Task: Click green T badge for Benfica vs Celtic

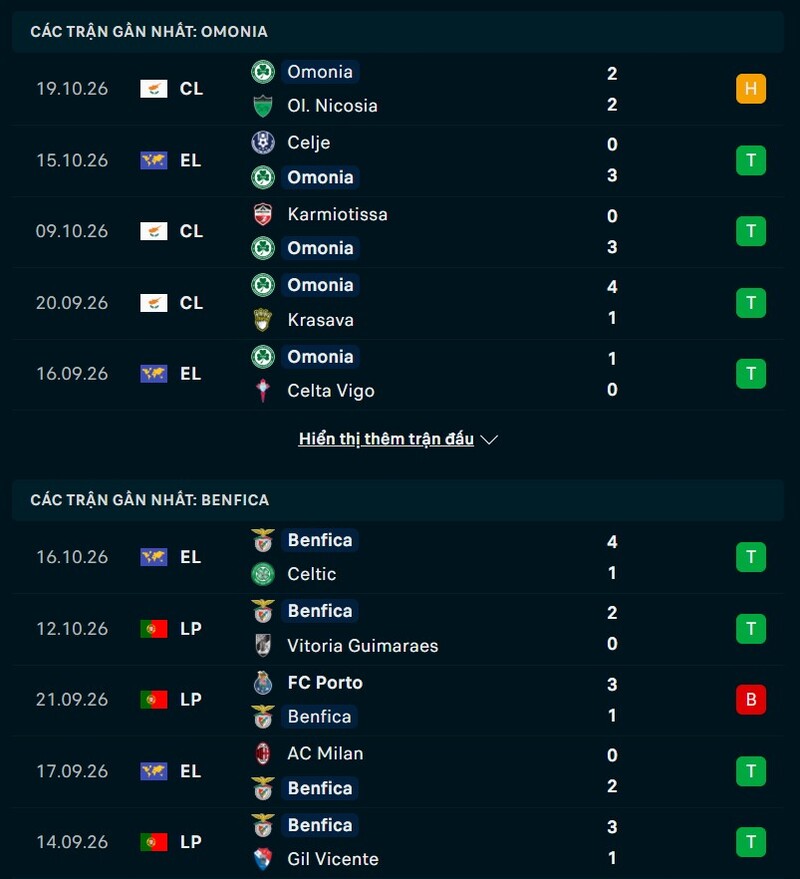Action: 751,557
